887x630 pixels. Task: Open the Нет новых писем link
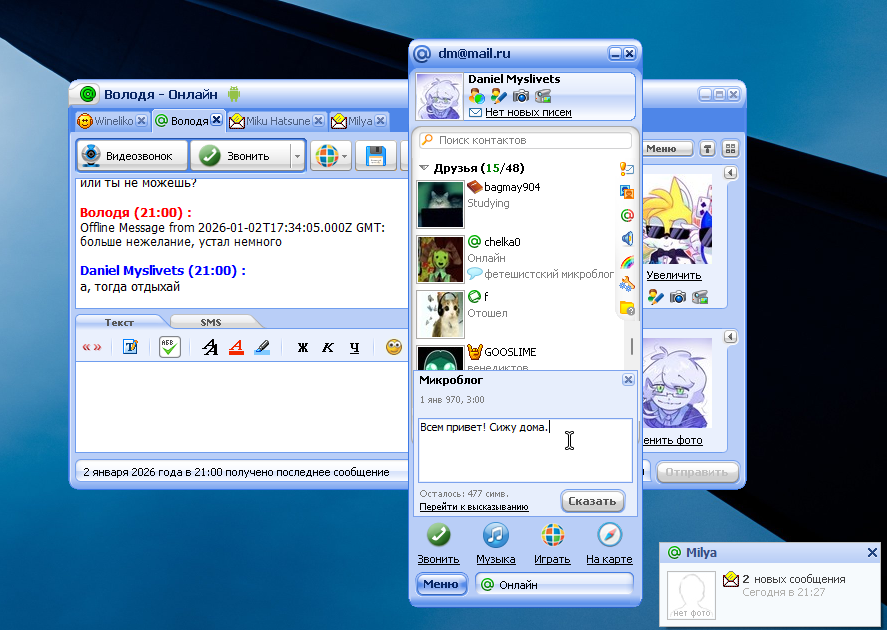click(x=528, y=113)
